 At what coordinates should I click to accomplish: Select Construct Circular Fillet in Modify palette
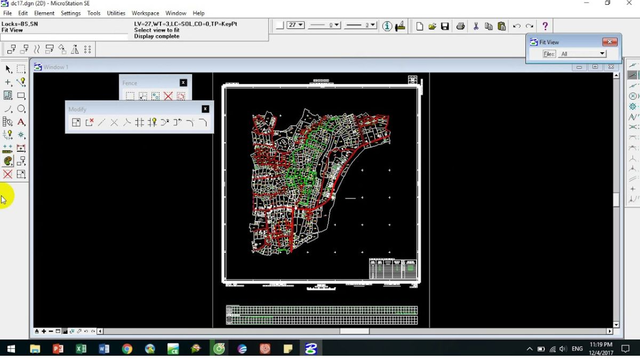[190, 122]
